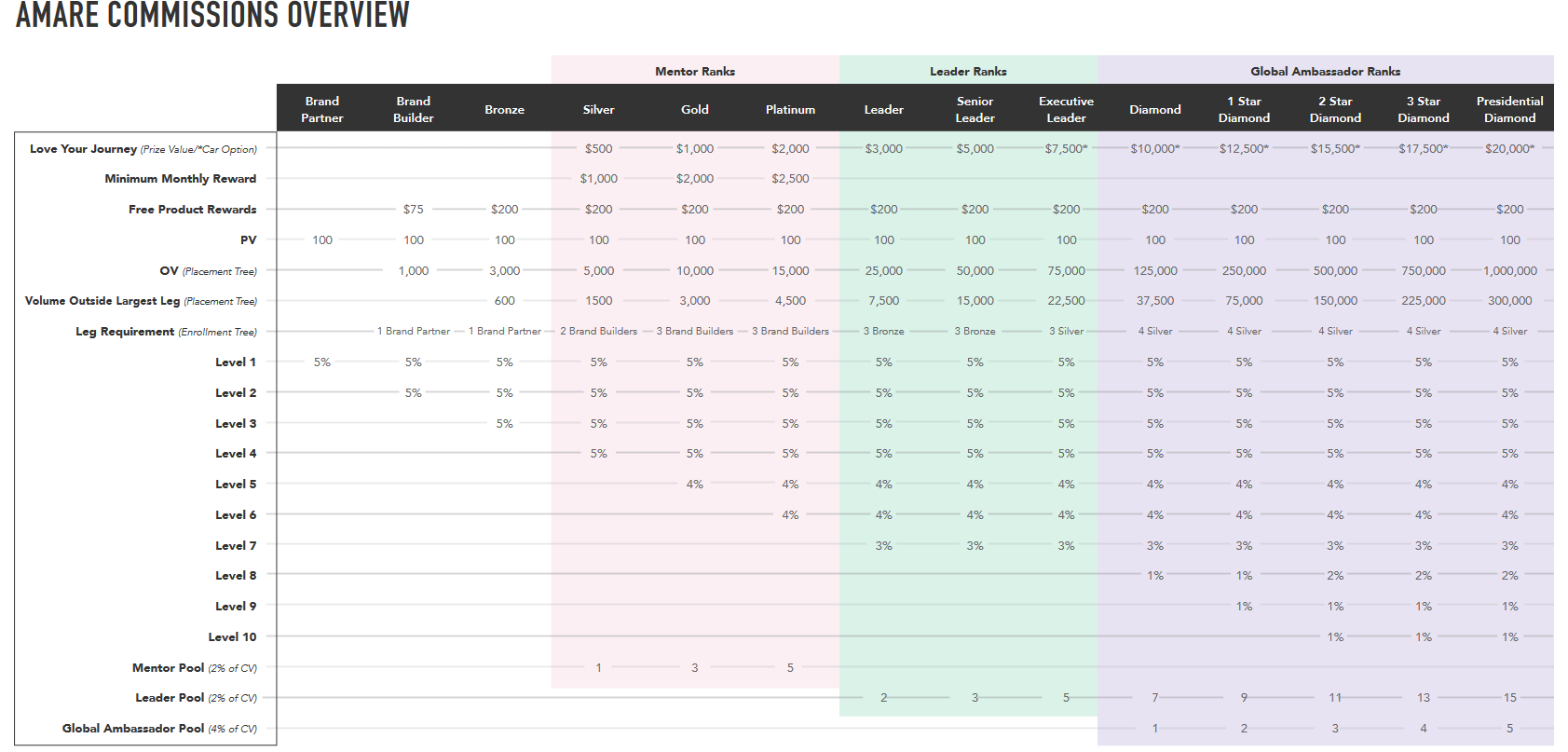1568x752 pixels.
Task: Click the Platinum Mentor Pool share 5
Action: point(790,668)
